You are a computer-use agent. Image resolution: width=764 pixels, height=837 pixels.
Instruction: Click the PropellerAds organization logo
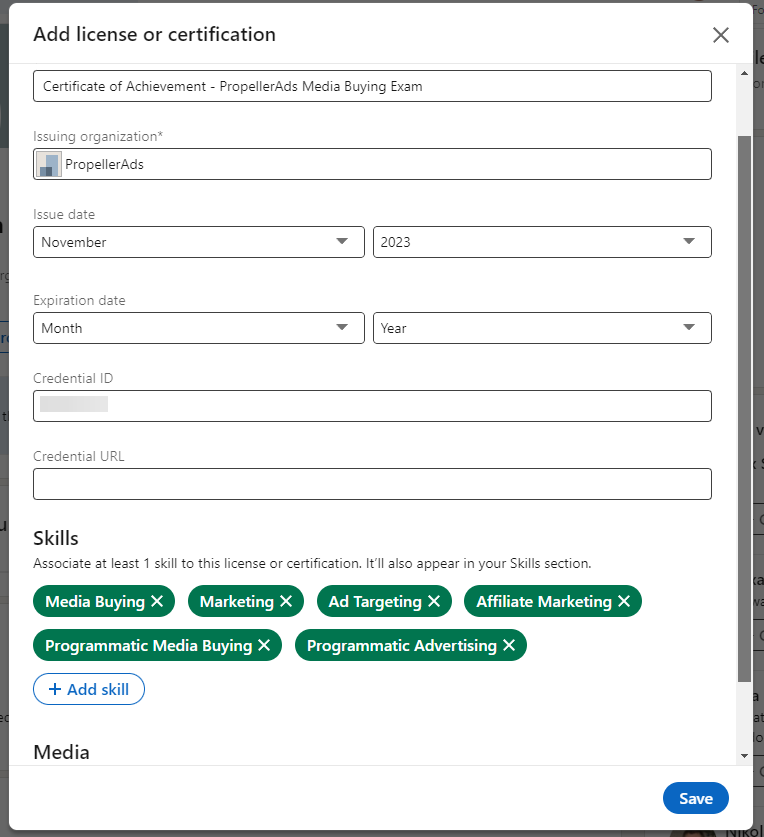click(48, 164)
